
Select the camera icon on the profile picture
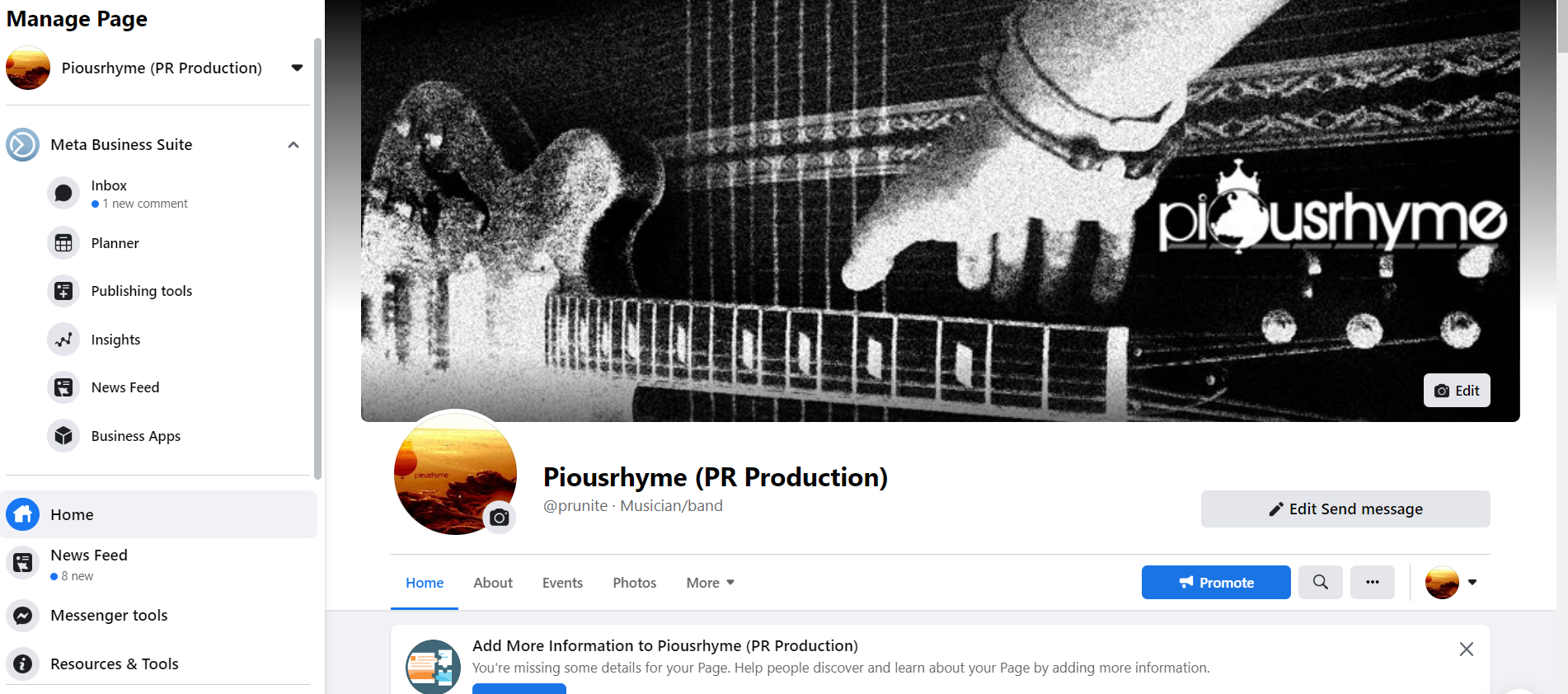499,517
